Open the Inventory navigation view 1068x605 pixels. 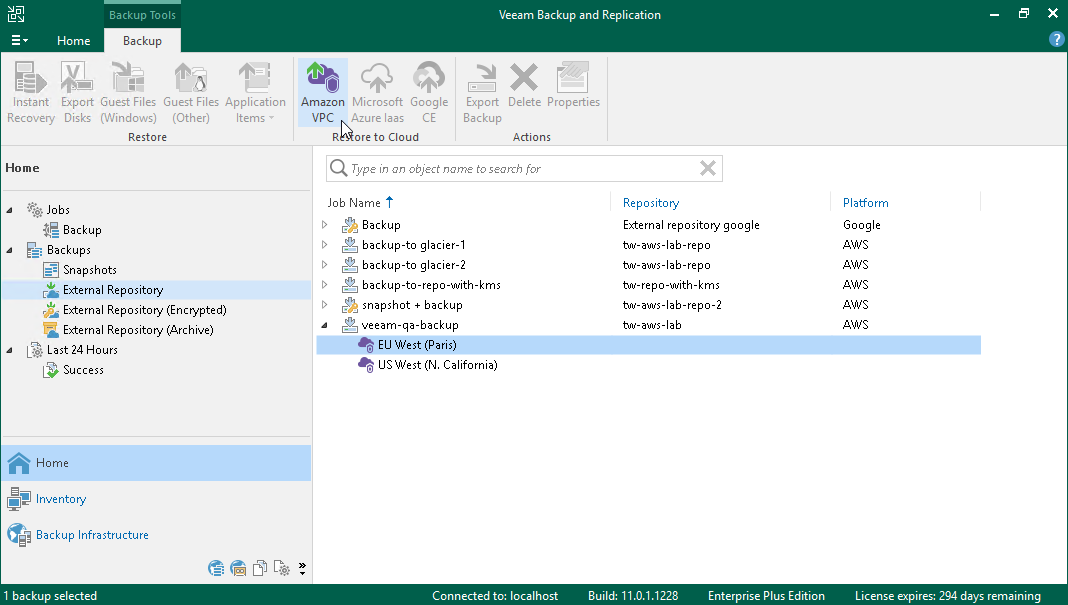click(x=61, y=499)
